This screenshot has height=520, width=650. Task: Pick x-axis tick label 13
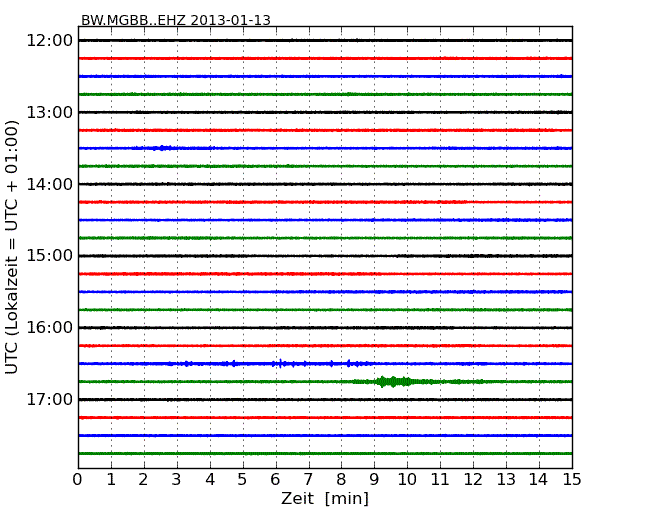[506, 480]
